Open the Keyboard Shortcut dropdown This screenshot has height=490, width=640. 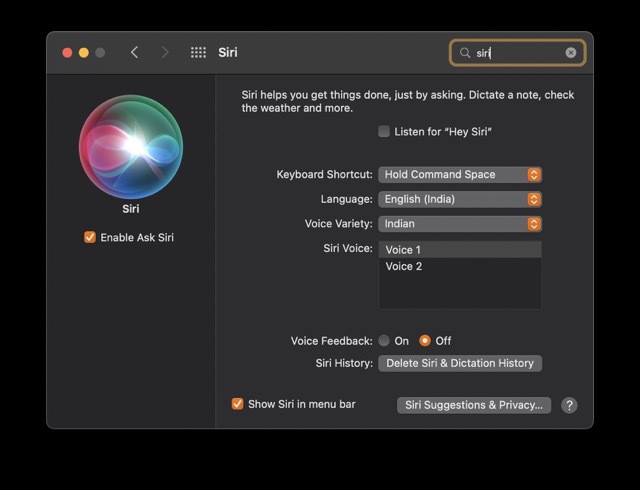pos(459,175)
